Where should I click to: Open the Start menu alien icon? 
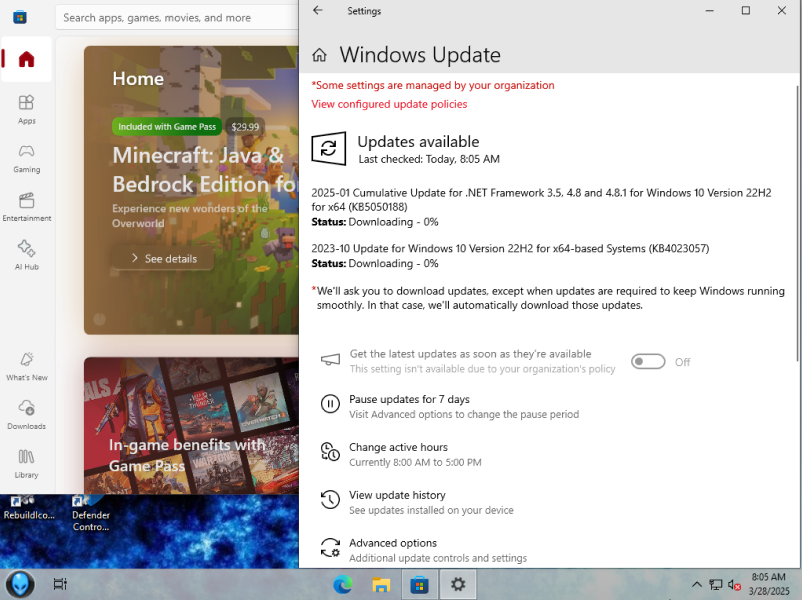point(19,584)
